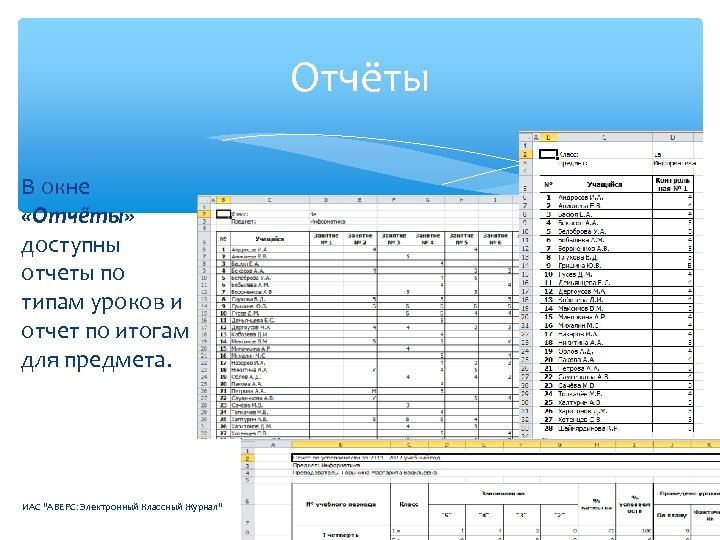Click 'Учащийся' header in the lessons sheet
Image resolution: width=720 pixels, height=540 pixels.
270,239
